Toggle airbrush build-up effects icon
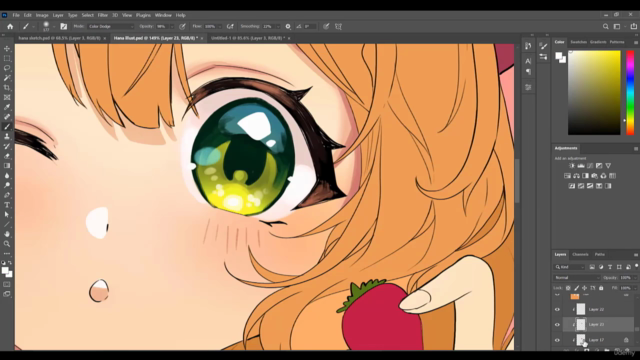The height and width of the screenshot is (360, 640). point(230,27)
